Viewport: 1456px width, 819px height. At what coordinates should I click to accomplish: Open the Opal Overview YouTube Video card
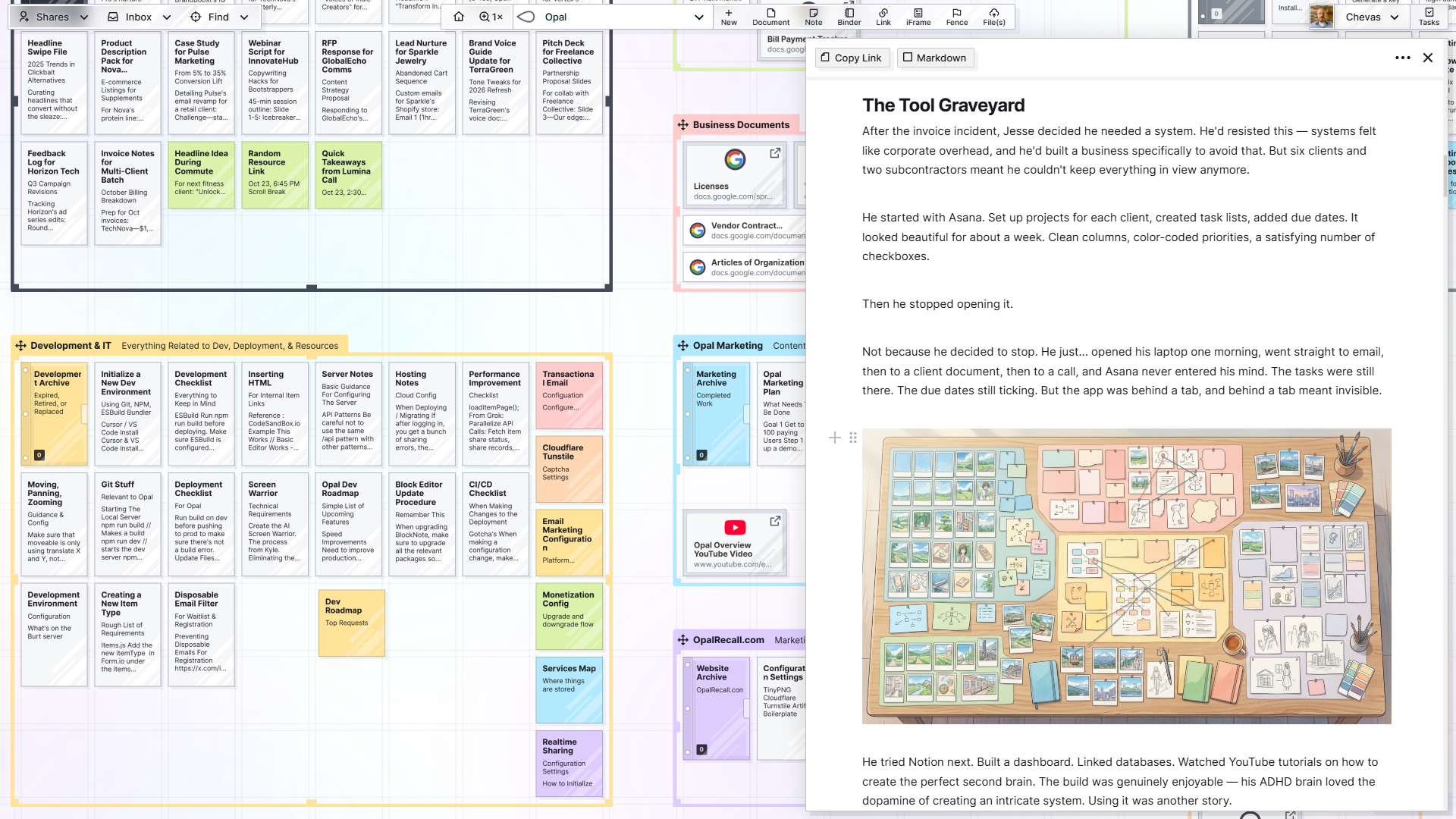click(x=734, y=542)
